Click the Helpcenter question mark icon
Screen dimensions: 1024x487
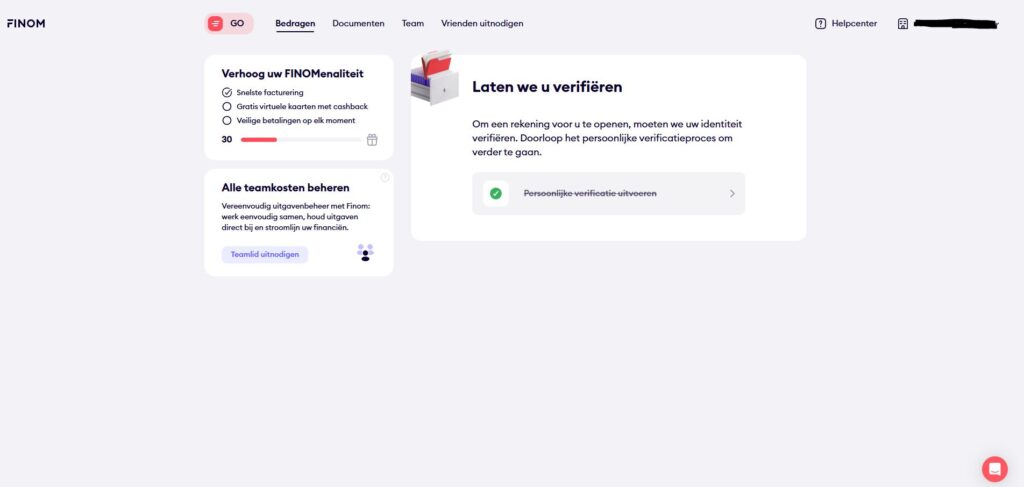point(821,23)
